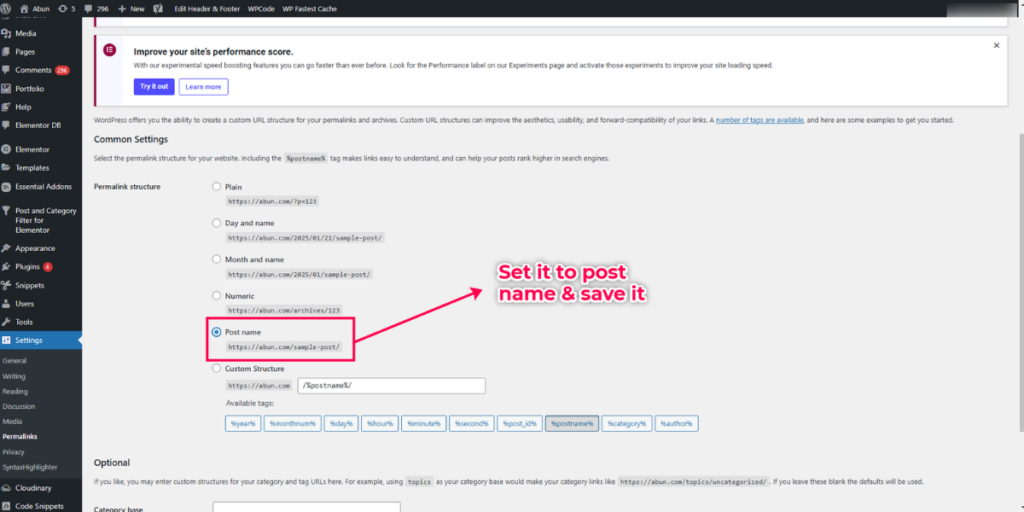Click the Elementor sidebar icon
This screenshot has height=512, width=1024.
[x=6, y=149]
